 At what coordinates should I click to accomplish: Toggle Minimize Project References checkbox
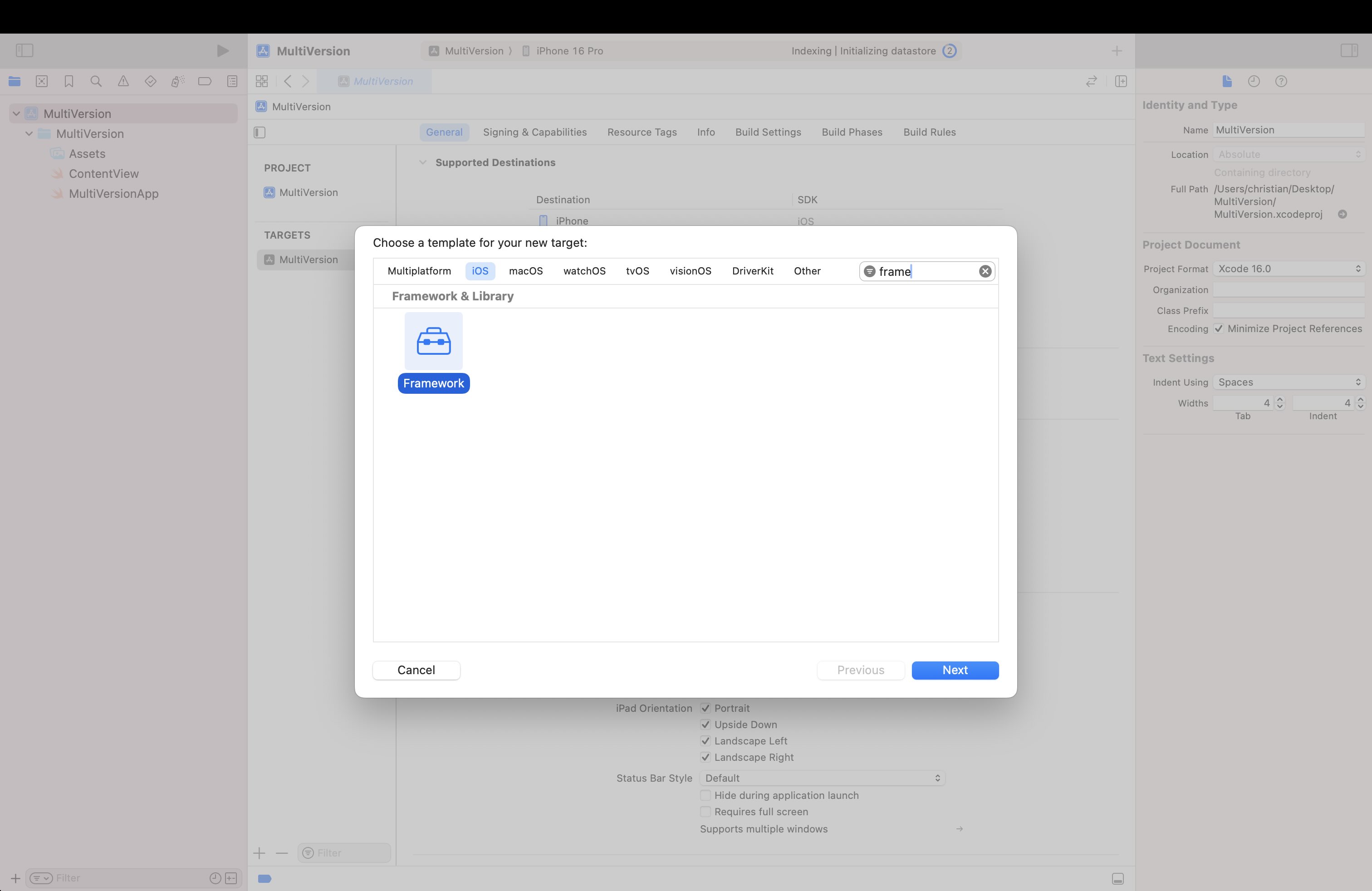[x=1219, y=328]
